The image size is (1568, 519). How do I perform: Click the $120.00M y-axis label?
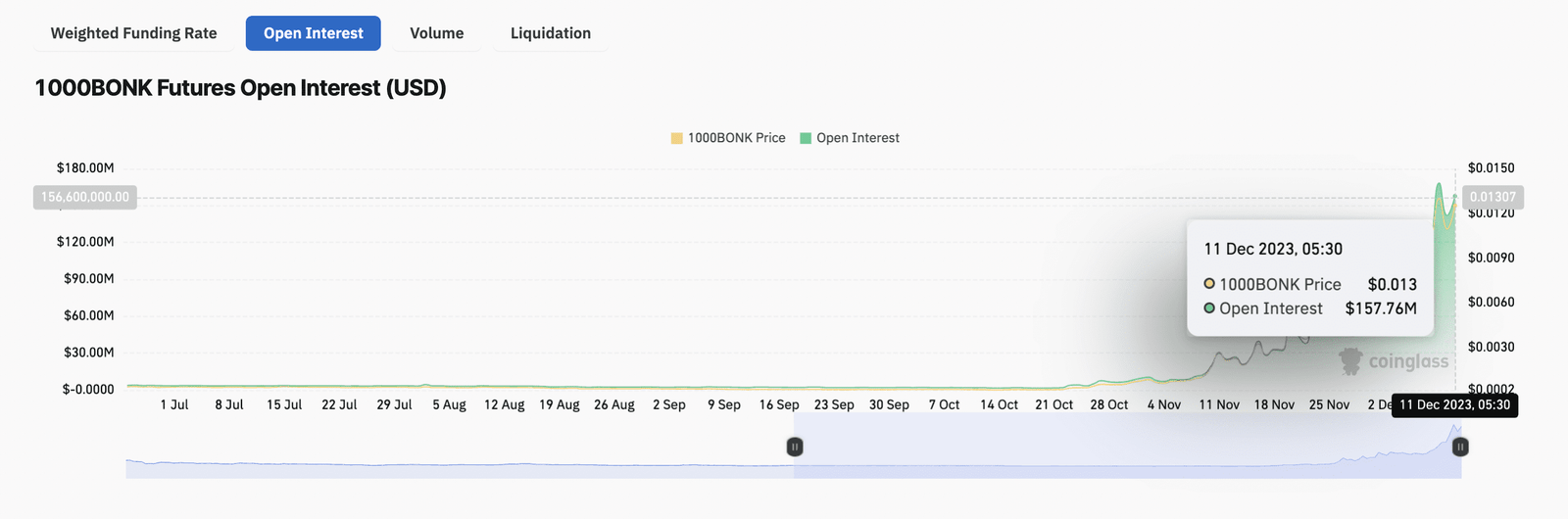click(85, 242)
